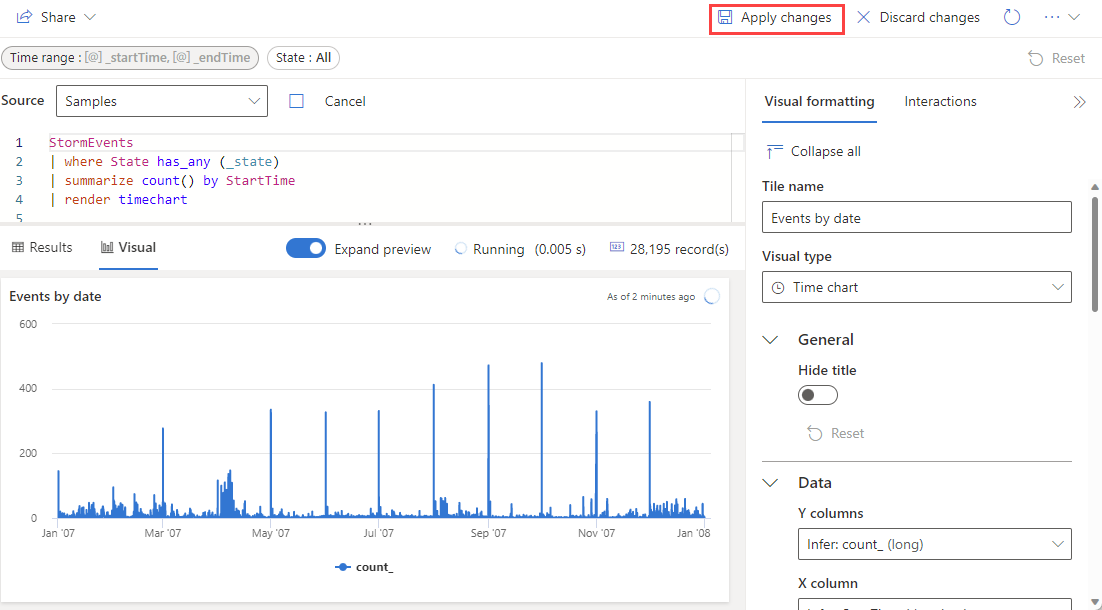
Task: Click the Share icon
Action: tap(25, 18)
